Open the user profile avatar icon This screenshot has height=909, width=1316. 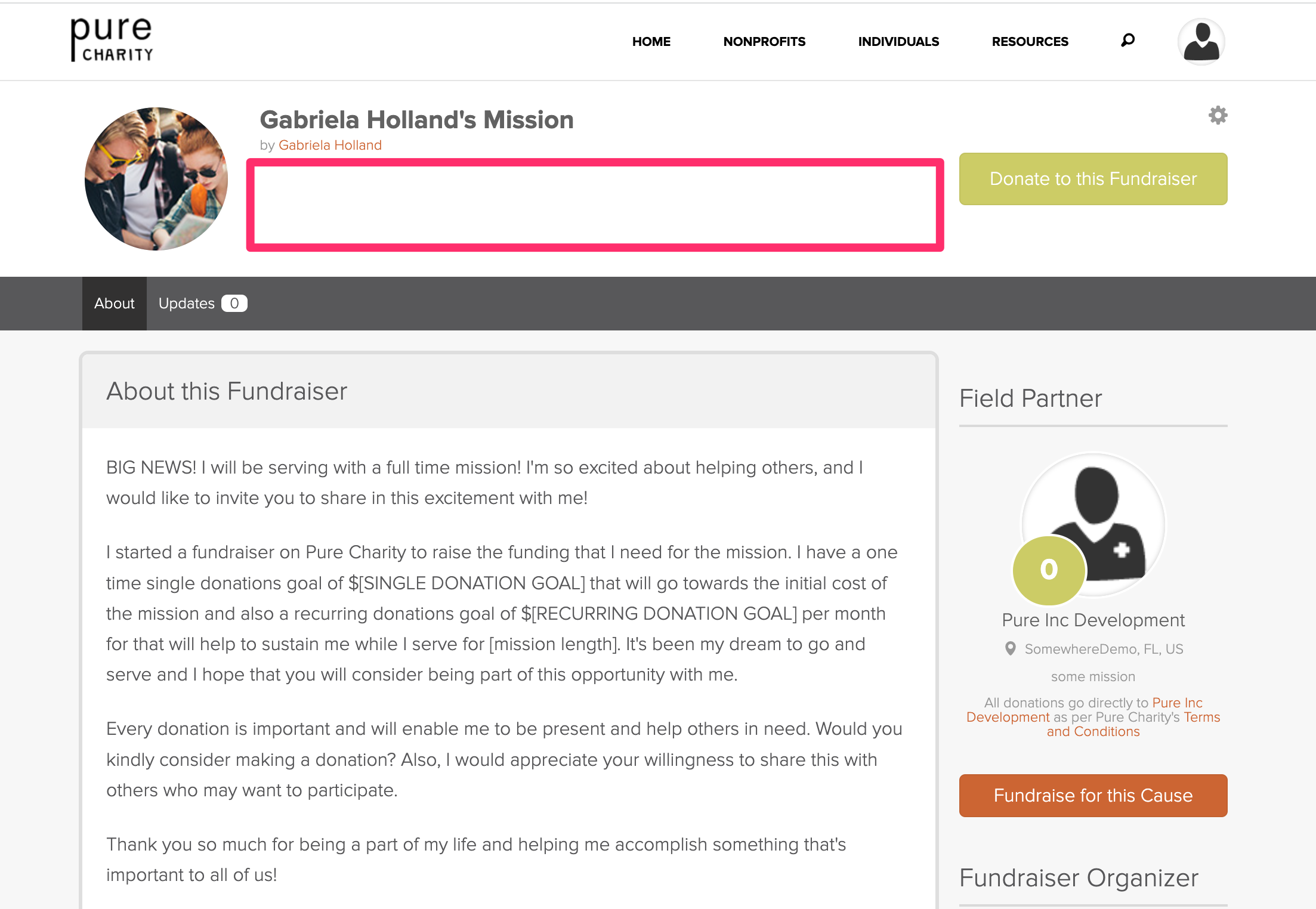1201,41
